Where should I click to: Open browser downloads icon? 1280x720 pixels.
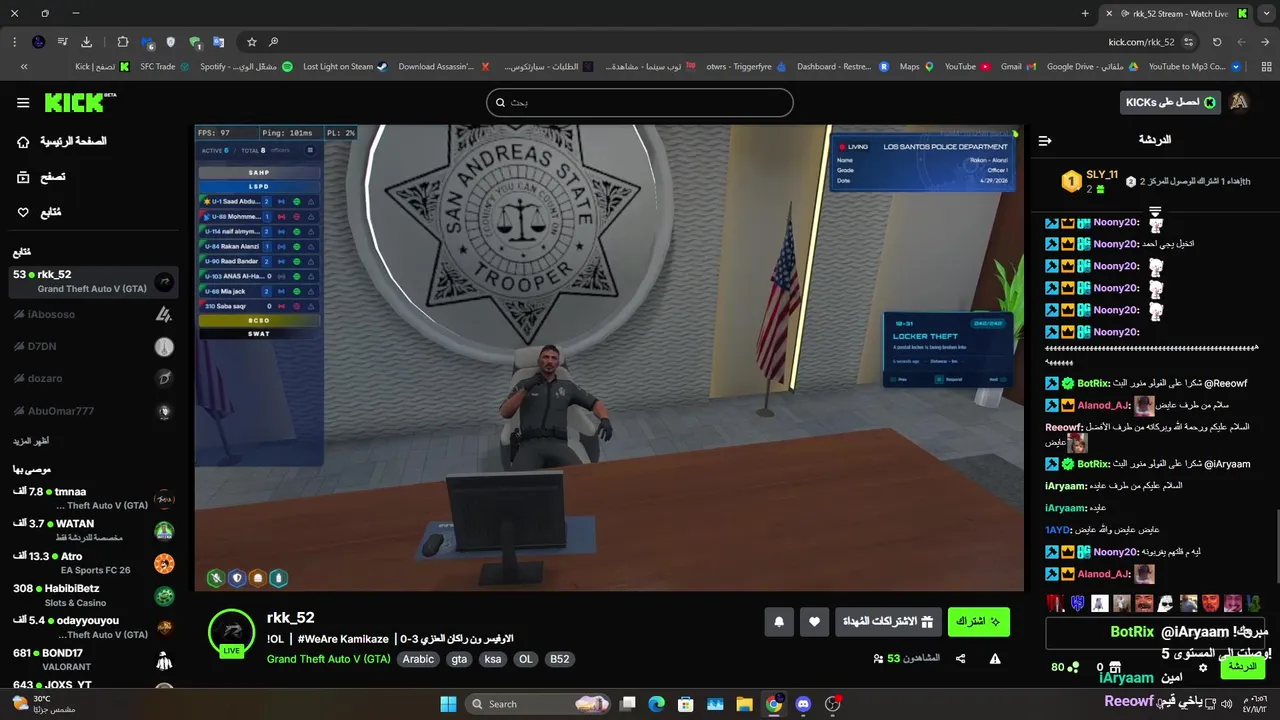click(86, 42)
